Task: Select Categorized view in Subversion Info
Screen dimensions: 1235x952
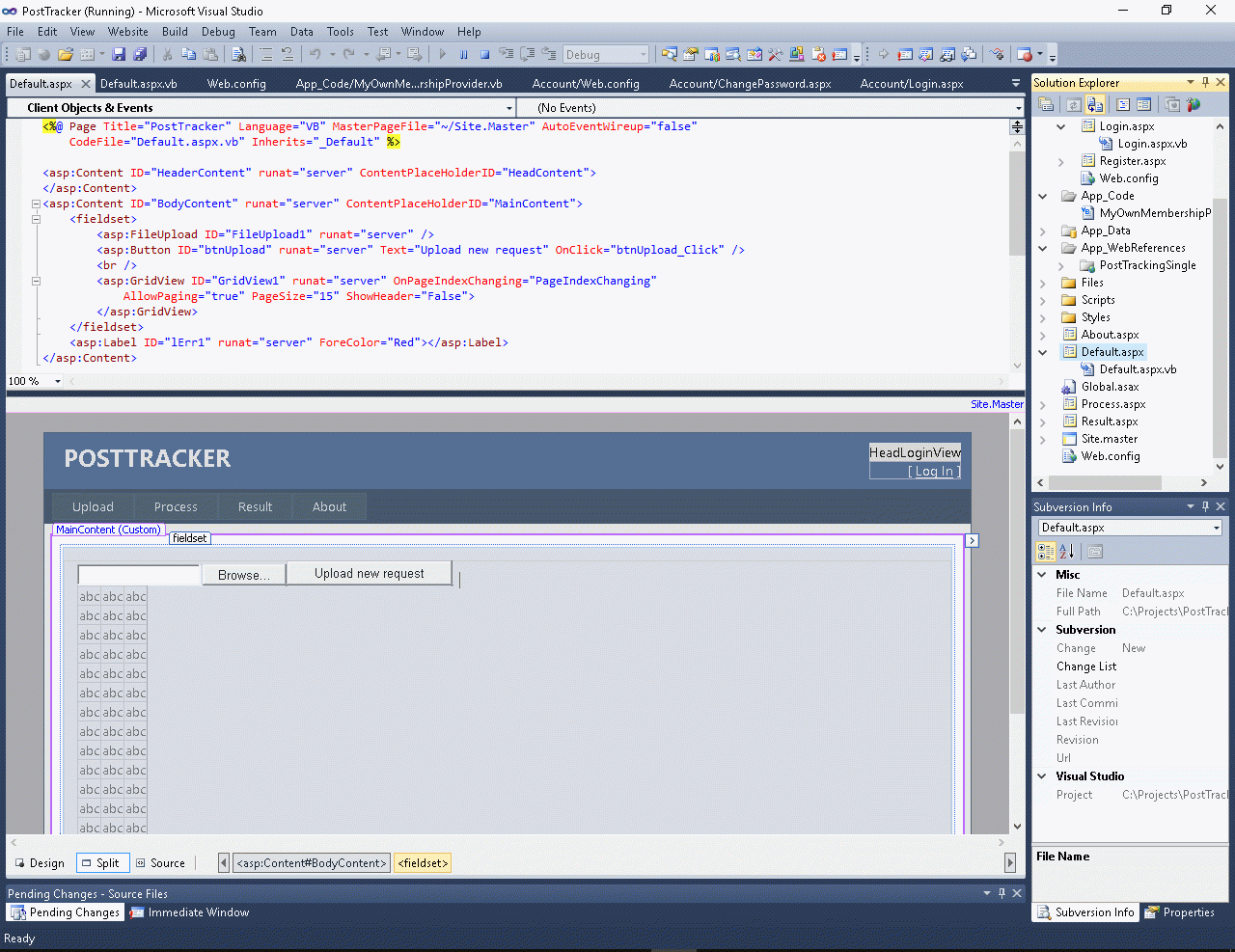Action: 1046,552
